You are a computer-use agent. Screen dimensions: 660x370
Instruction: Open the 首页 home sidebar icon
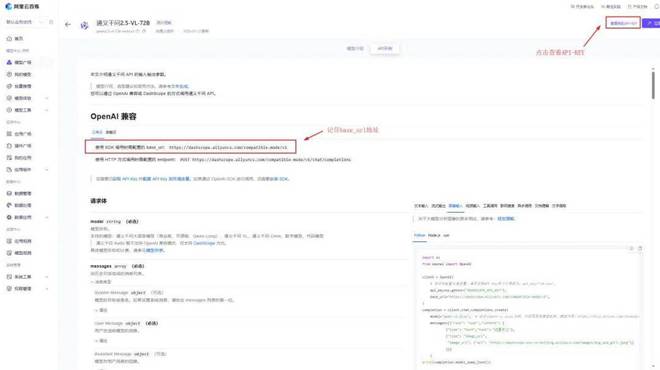(9, 38)
